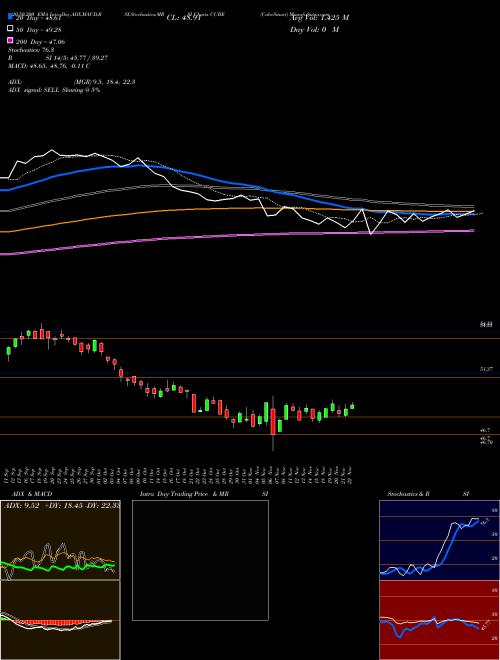The height and width of the screenshot is (660, 500).
Task: Click the 'Day Vol: 0 M' label
Action: (314, 29)
